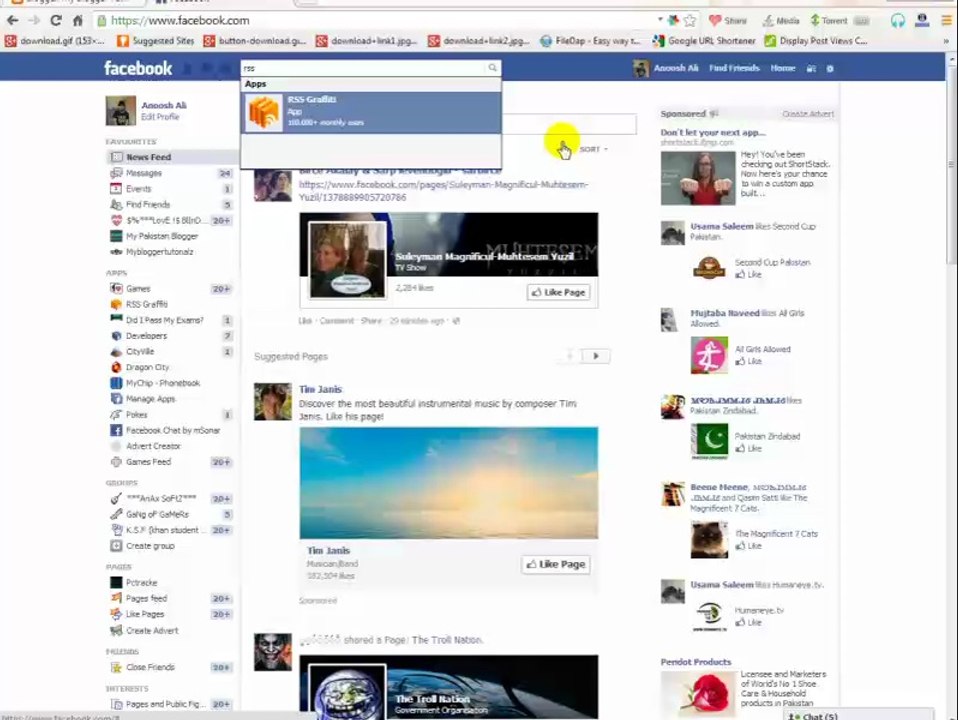Click the Second Cup Pakistan logo
The image size is (958, 720).
point(709,268)
